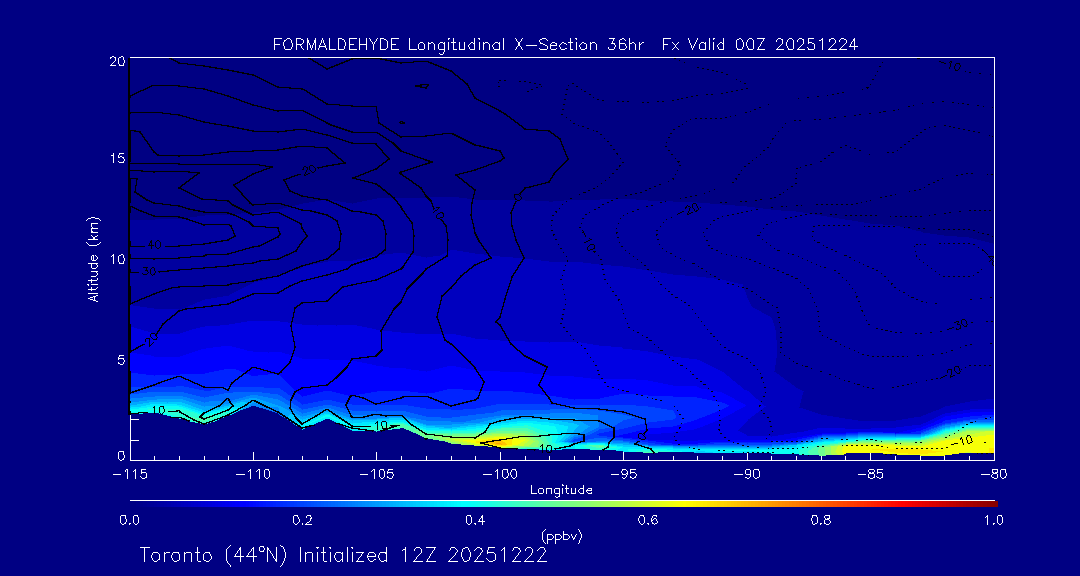The width and height of the screenshot is (1080, 576).
Task: Click the 20 km altitude tick label
Action: [x=116, y=61]
